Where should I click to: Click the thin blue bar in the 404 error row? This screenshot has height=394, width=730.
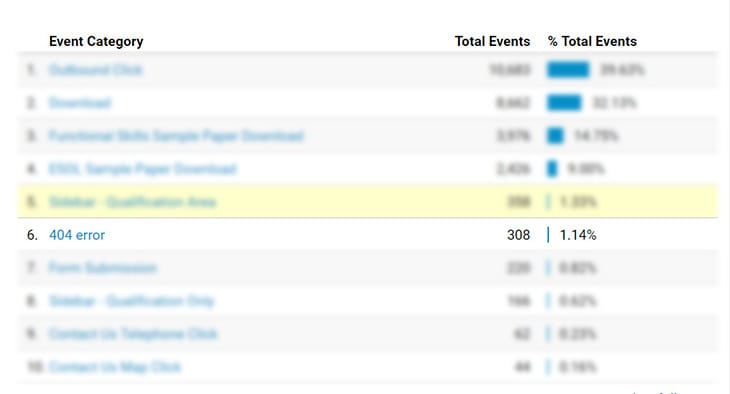pos(548,235)
